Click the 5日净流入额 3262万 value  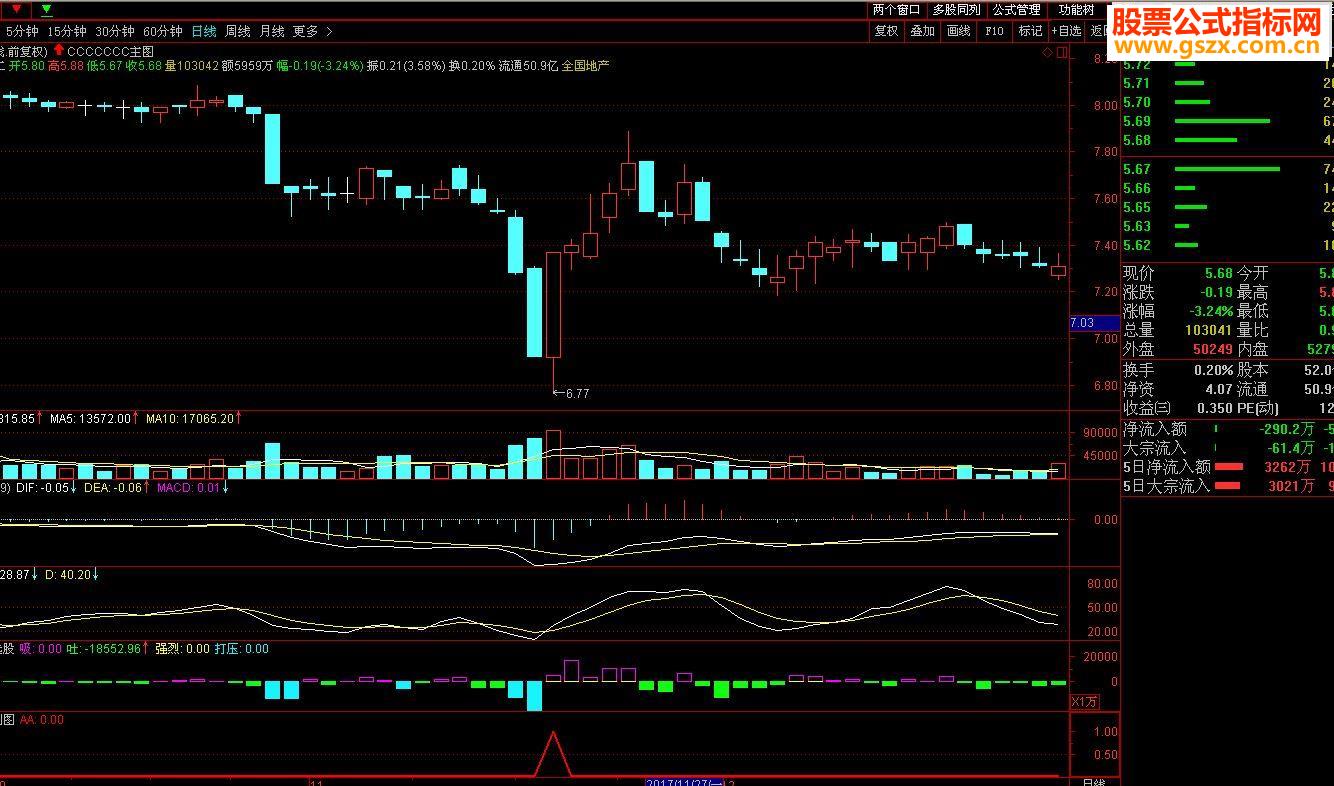click(1289, 467)
